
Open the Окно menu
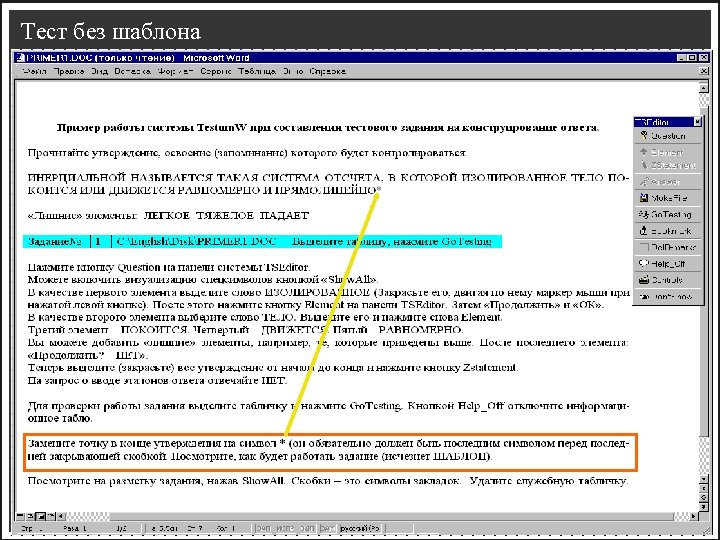(x=292, y=72)
